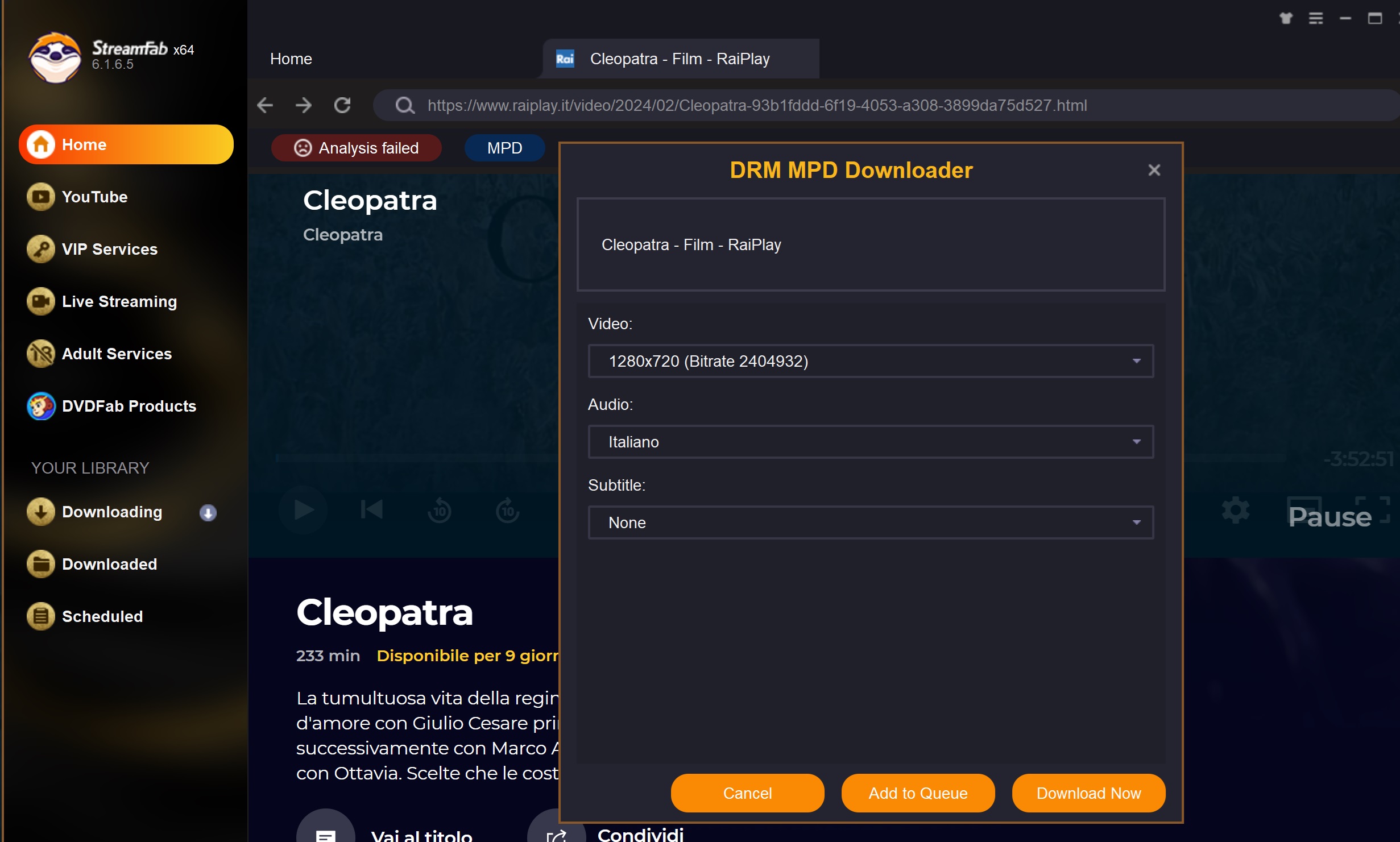1400x842 pixels.
Task: Open the Home sidebar item
Action: pyautogui.click(x=126, y=144)
